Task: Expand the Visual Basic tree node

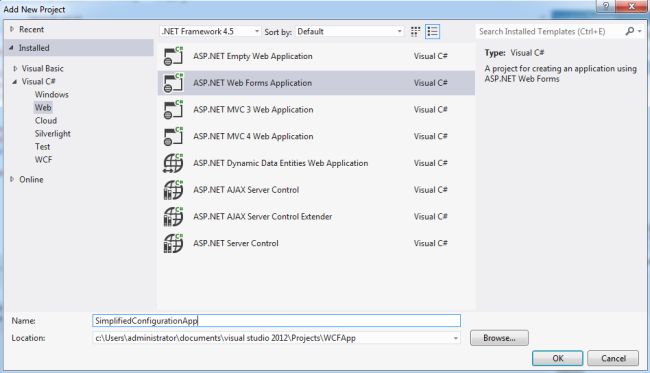Action: [15, 68]
